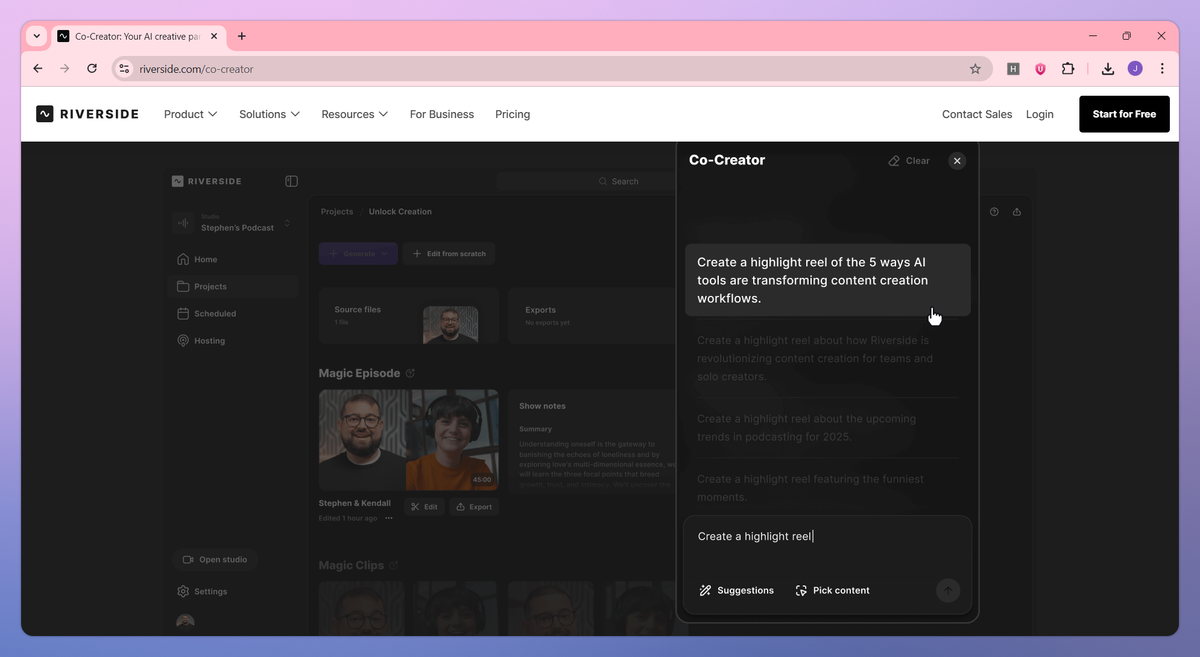Bookmark this page with the star icon
The image size is (1200, 657).
[x=975, y=69]
